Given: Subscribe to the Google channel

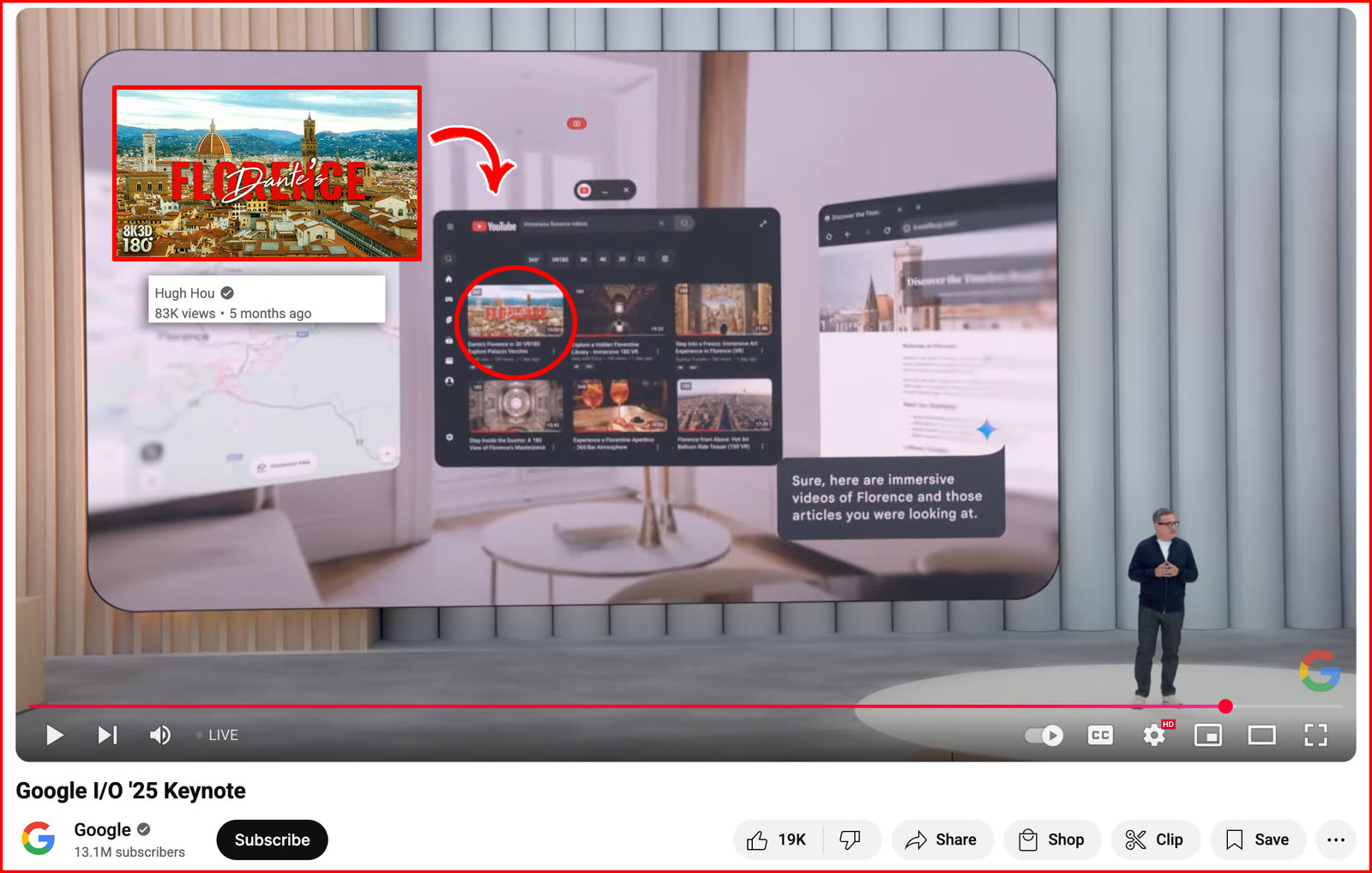Looking at the screenshot, I should (272, 840).
